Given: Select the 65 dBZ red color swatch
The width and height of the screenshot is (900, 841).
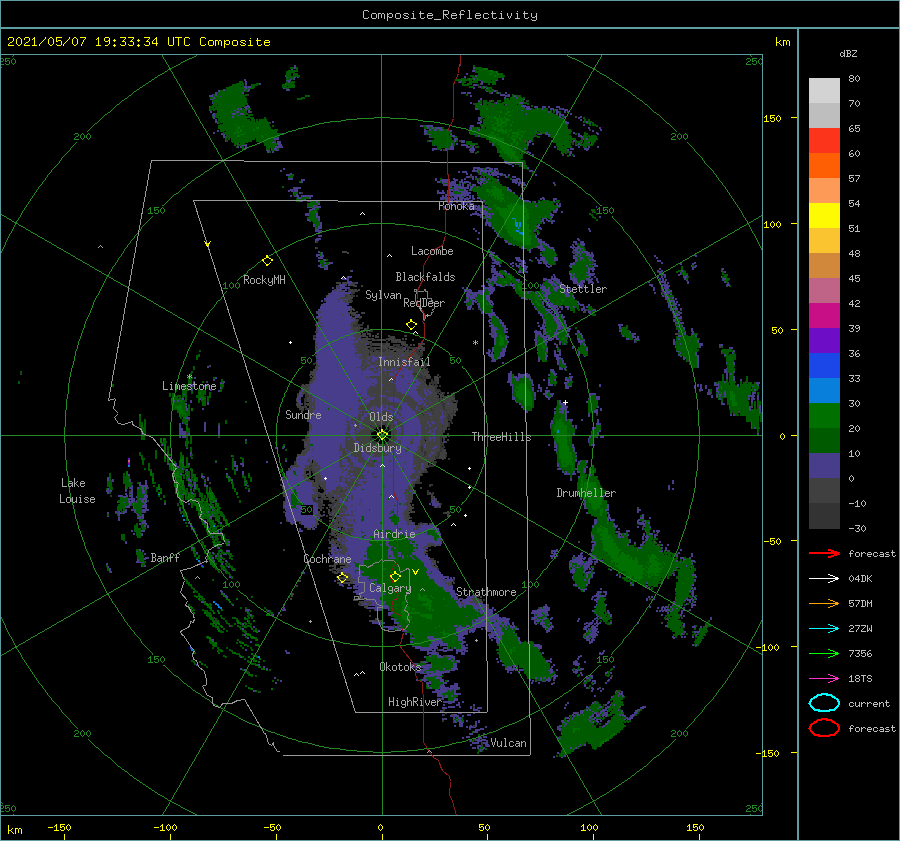Looking at the screenshot, I should click(x=824, y=140).
